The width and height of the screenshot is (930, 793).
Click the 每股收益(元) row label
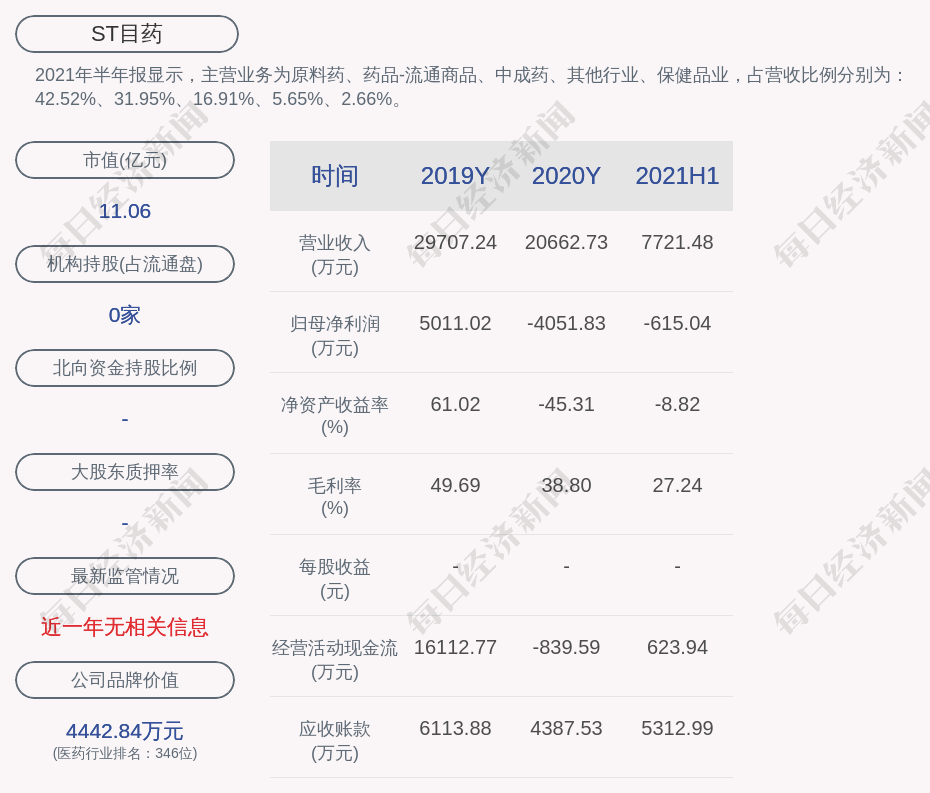(x=335, y=579)
